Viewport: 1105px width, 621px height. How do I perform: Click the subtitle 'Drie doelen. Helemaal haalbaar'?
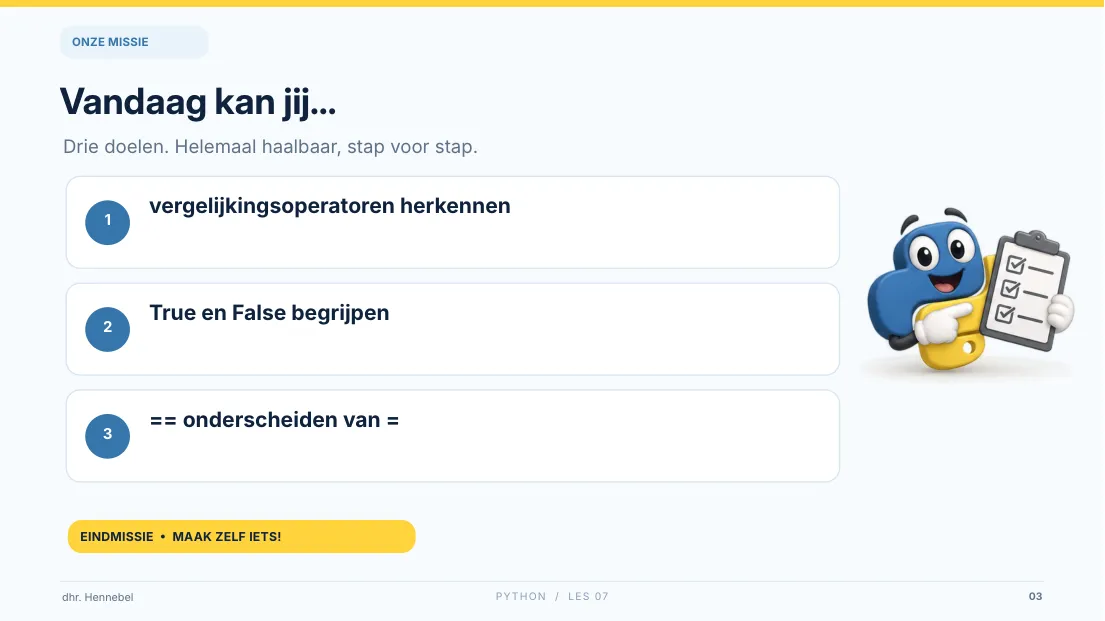pos(271,147)
